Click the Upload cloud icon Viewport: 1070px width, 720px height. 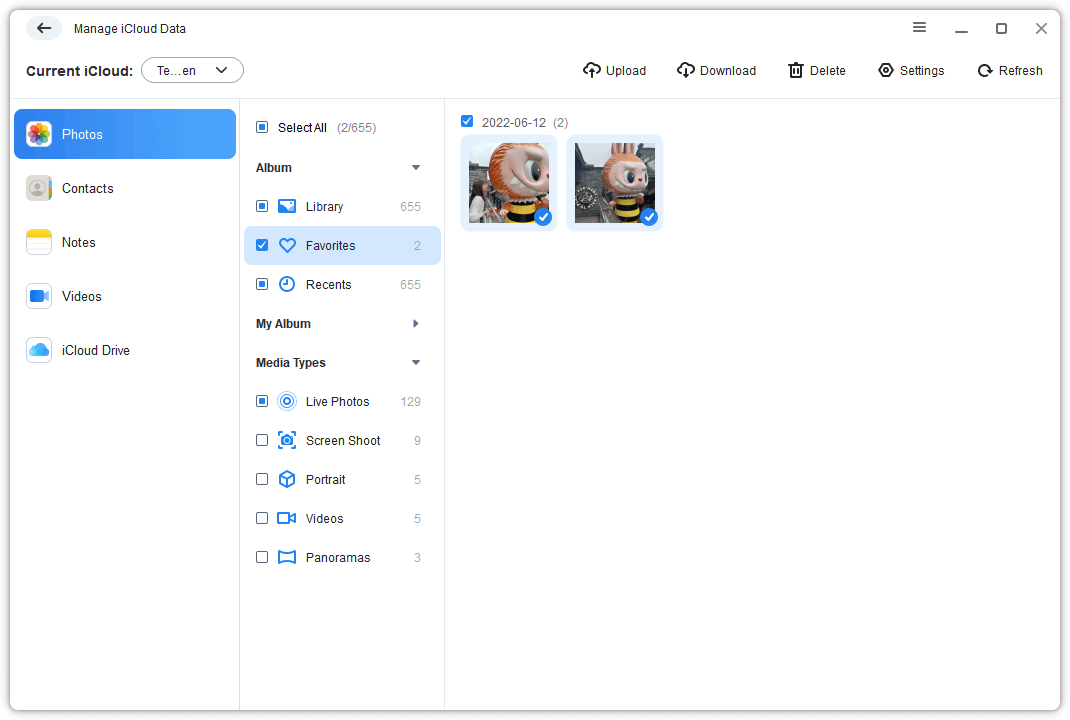click(x=592, y=70)
